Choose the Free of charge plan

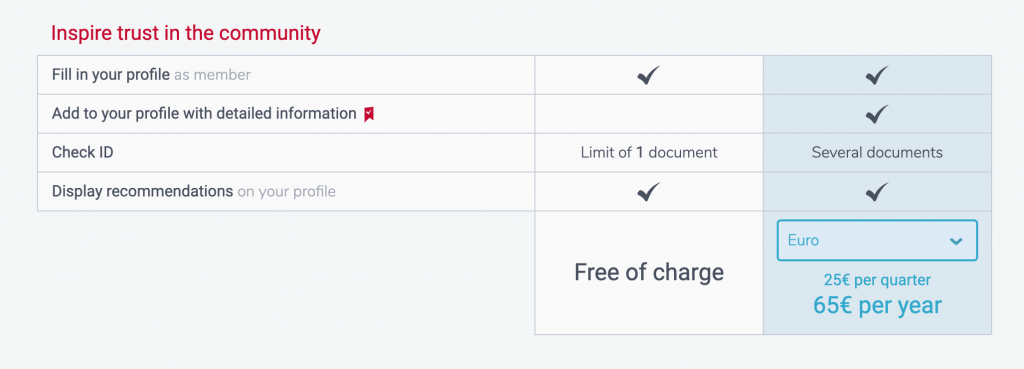(648, 272)
